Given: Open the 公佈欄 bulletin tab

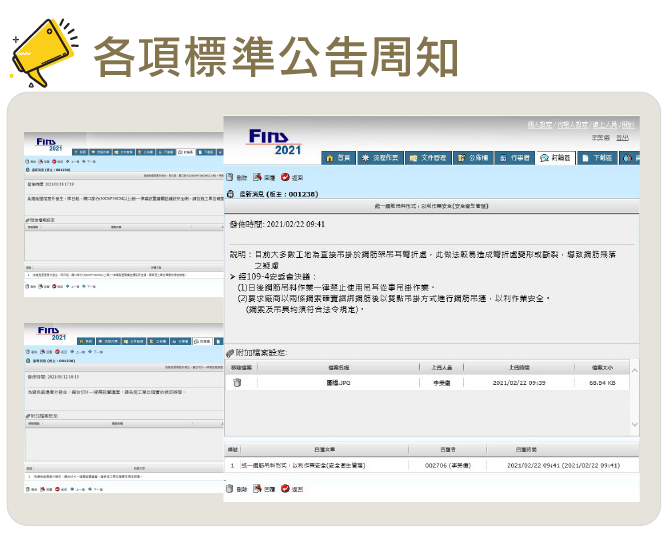Looking at the screenshot, I should tap(473, 158).
